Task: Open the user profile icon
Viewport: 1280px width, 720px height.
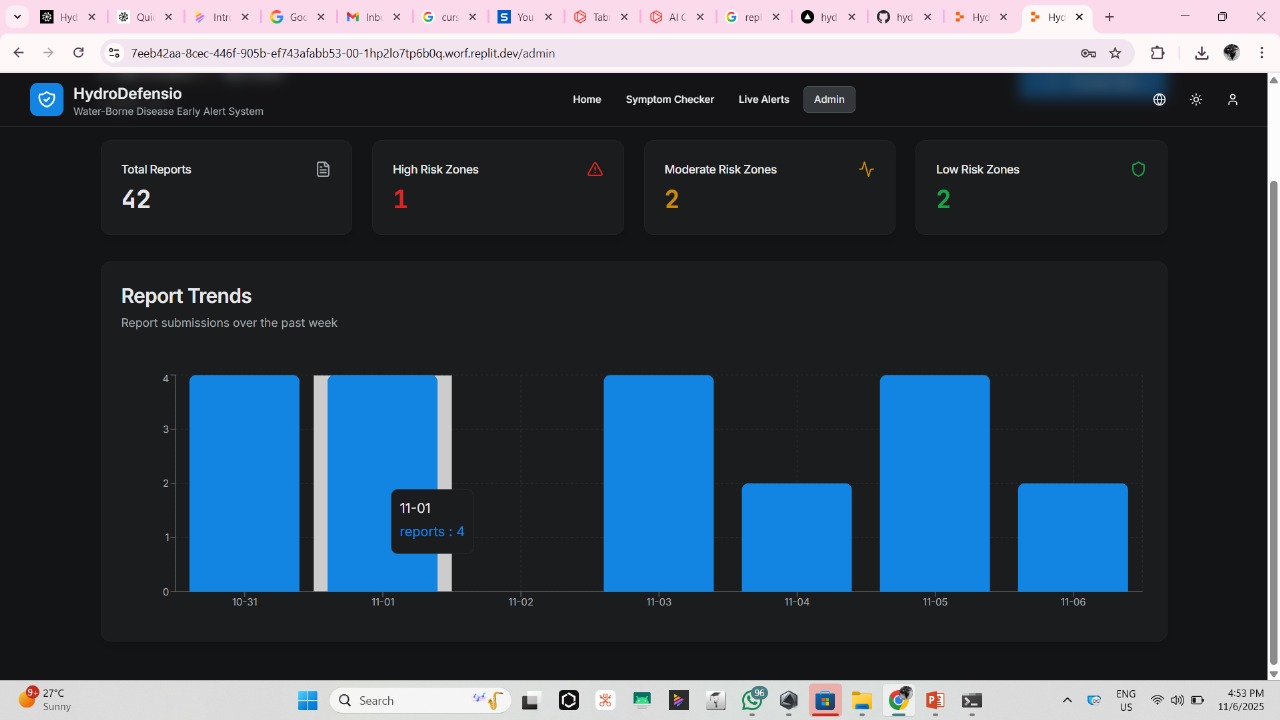Action: 1233,100
